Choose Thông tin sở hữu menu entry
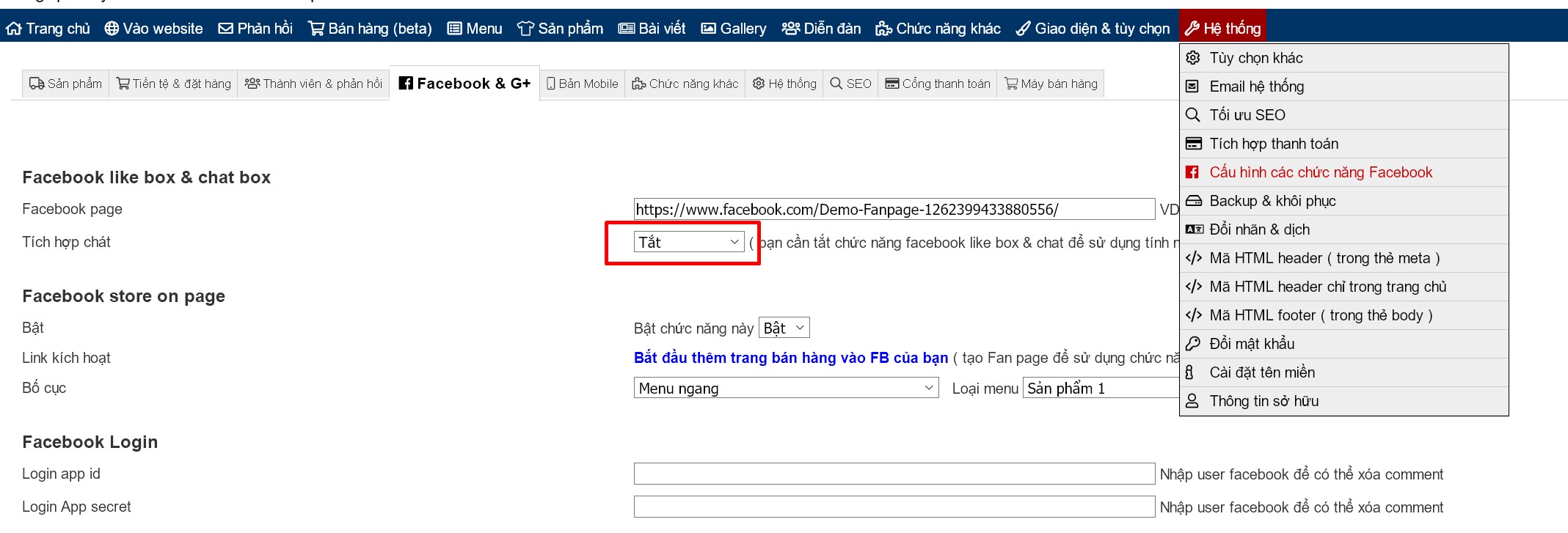1568x533 pixels. 1343,401
